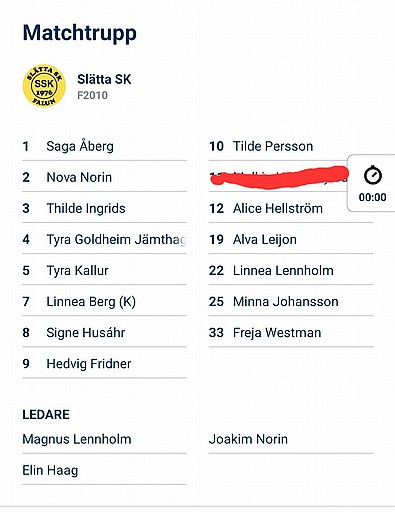Click the Slätta SK club logo
Viewport: 395px width, 512px height.
coord(44,86)
